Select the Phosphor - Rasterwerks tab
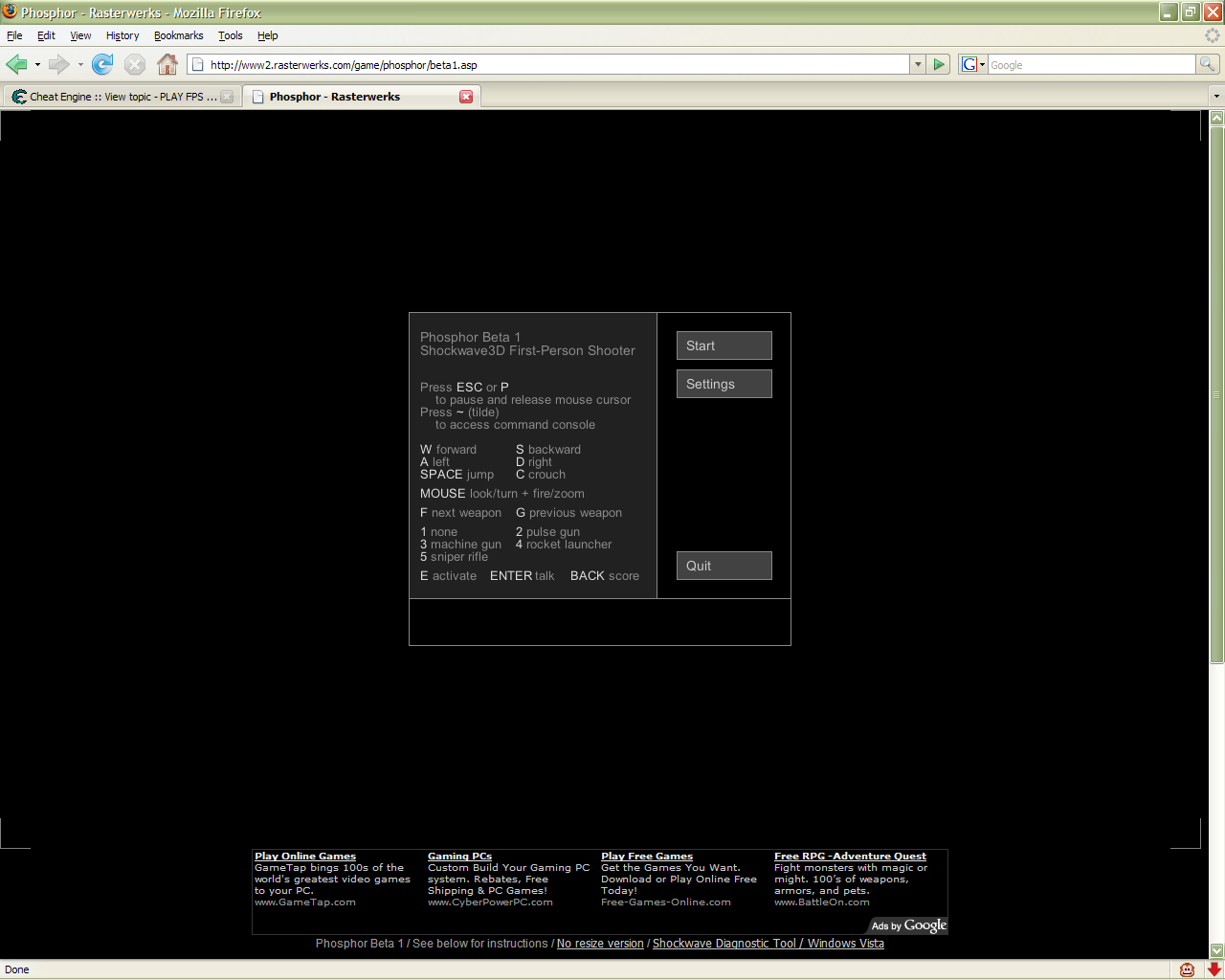Viewport: 1225px width, 980px height. coord(362,97)
